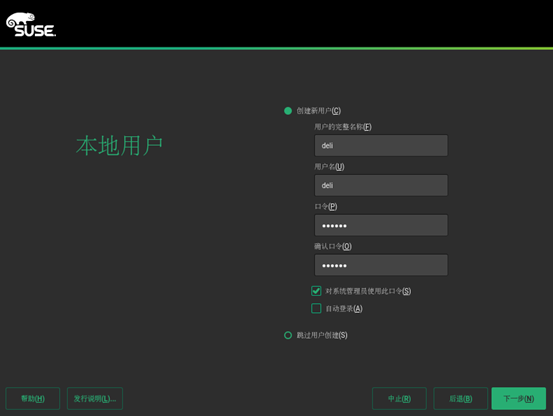
Task: Click the 口令(P) password field
Action: pos(381,225)
